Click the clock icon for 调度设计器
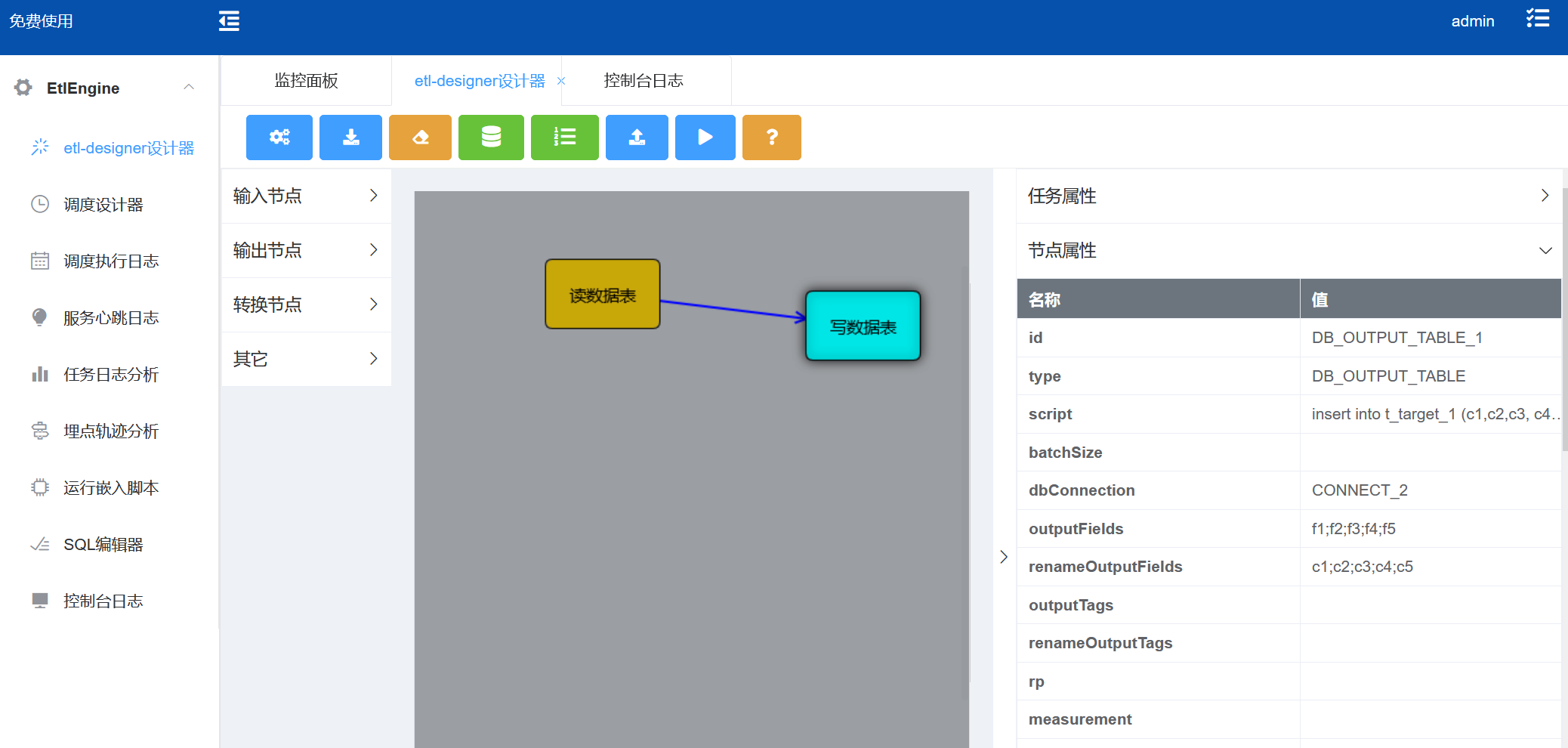This screenshot has width=1568, height=748. tap(40, 204)
